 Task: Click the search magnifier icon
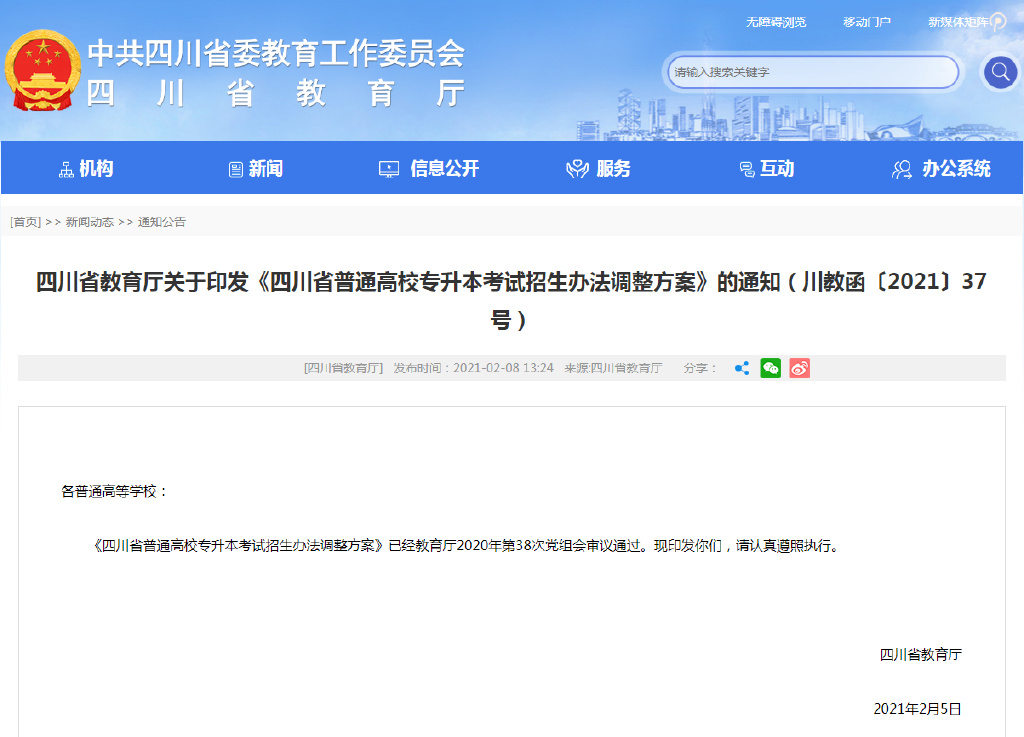(999, 72)
